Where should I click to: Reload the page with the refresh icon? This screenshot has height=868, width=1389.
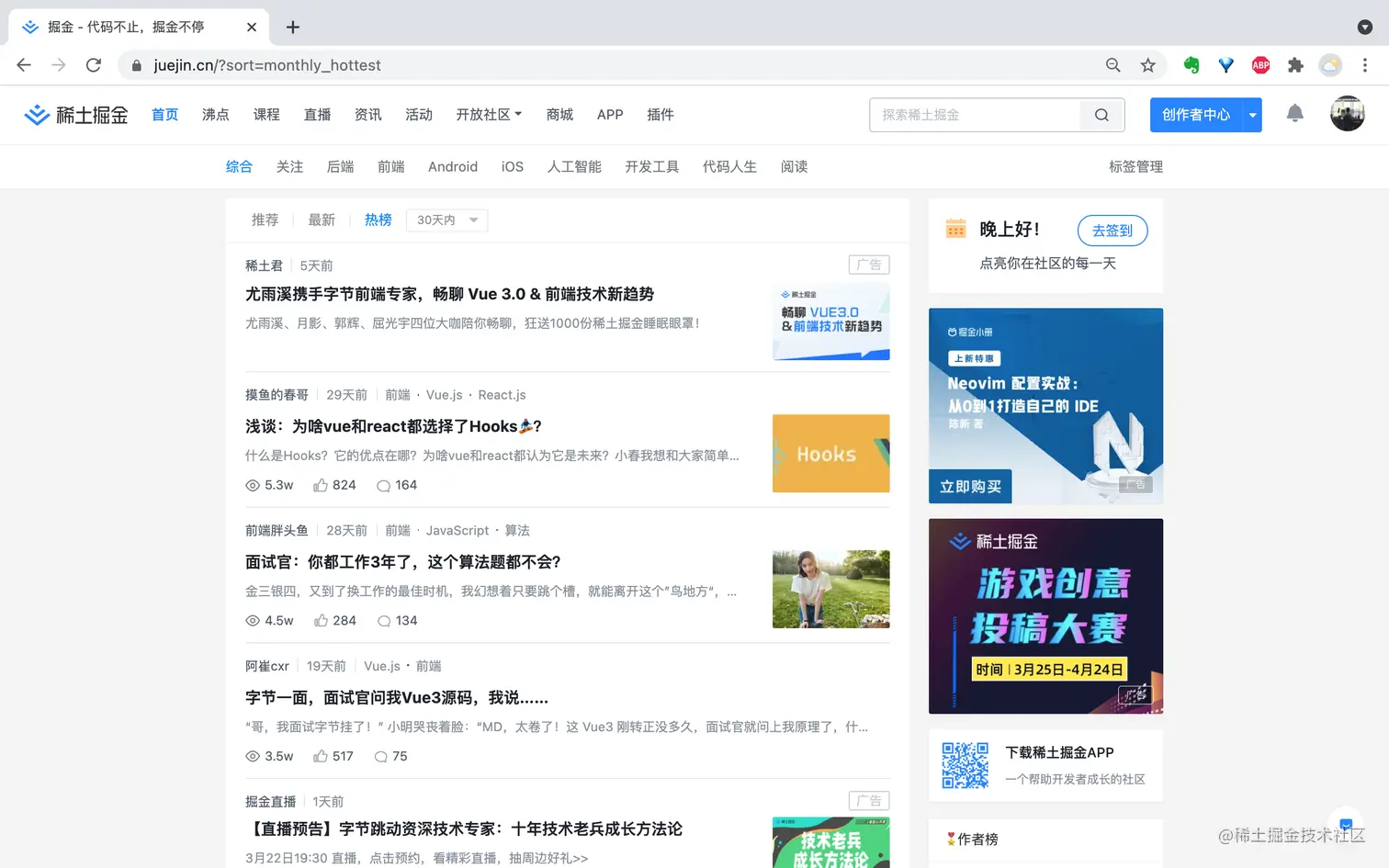point(94,65)
